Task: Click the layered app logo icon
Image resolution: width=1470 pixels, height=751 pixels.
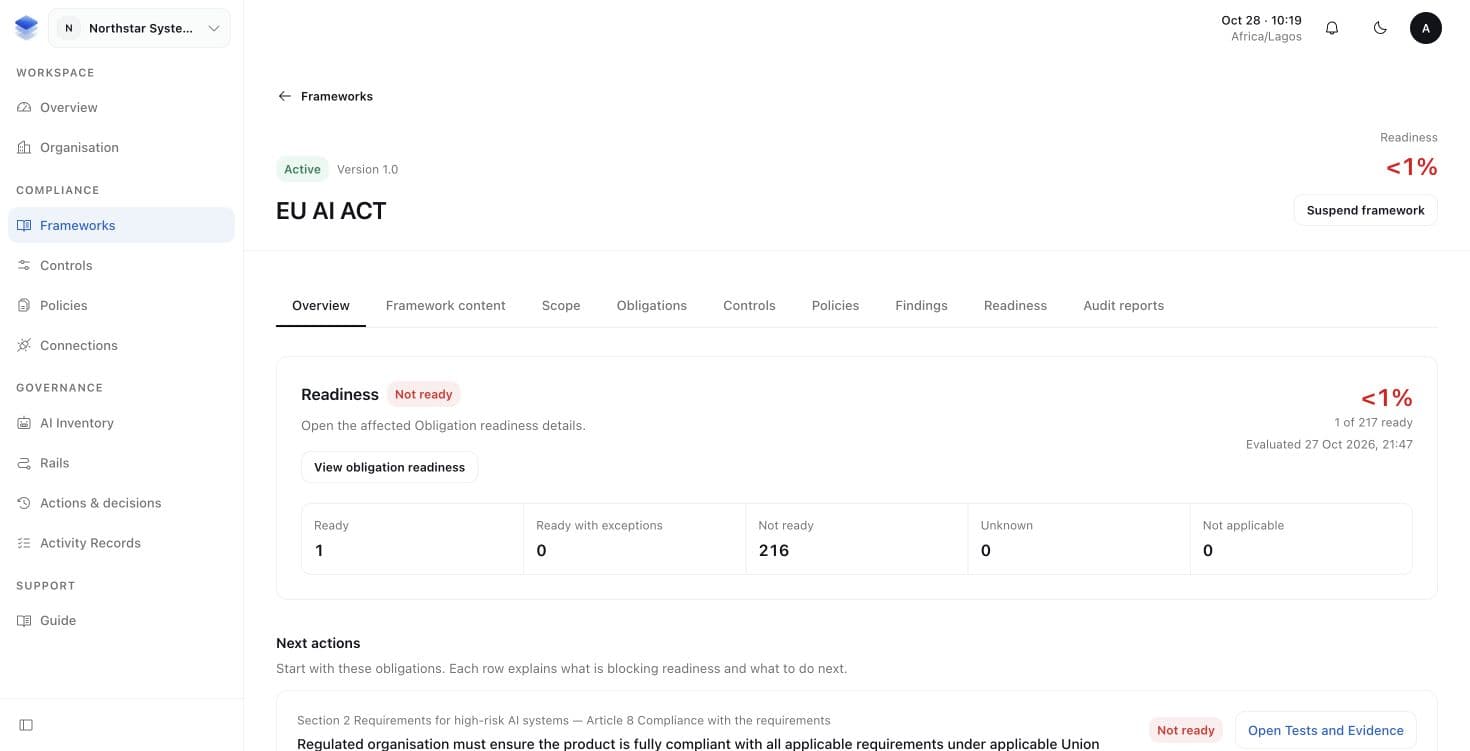Action: tap(26, 28)
